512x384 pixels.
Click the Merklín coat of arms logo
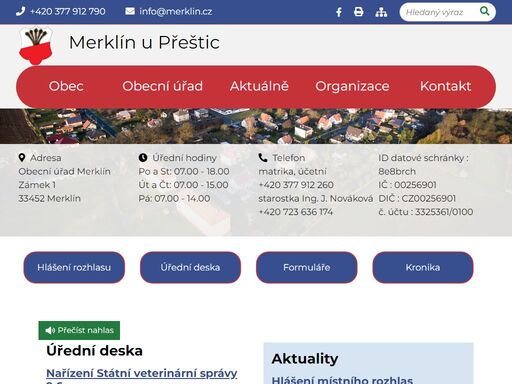click(x=36, y=45)
